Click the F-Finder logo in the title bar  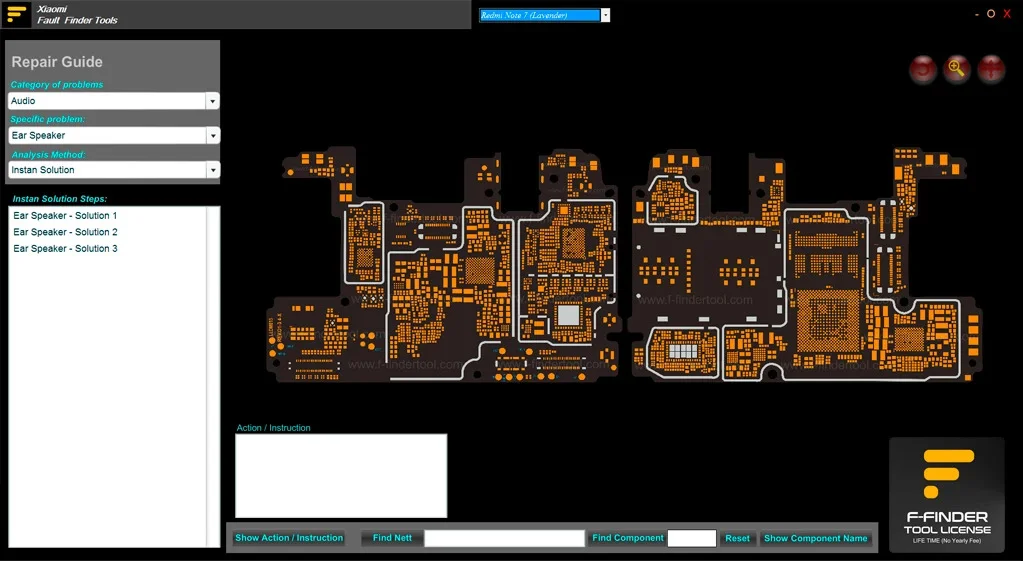click(16, 14)
